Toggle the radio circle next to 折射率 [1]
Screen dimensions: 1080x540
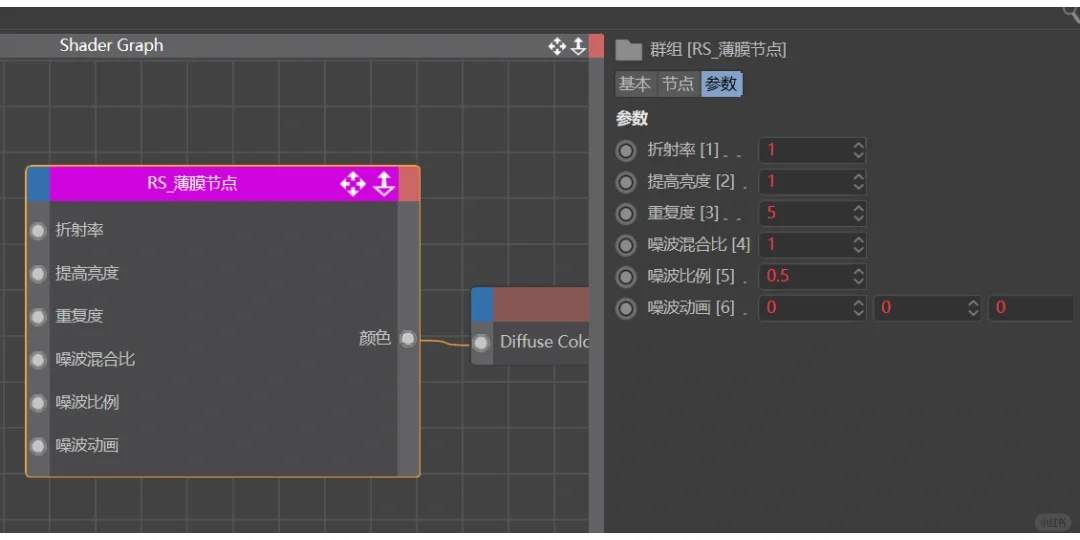tap(625, 150)
